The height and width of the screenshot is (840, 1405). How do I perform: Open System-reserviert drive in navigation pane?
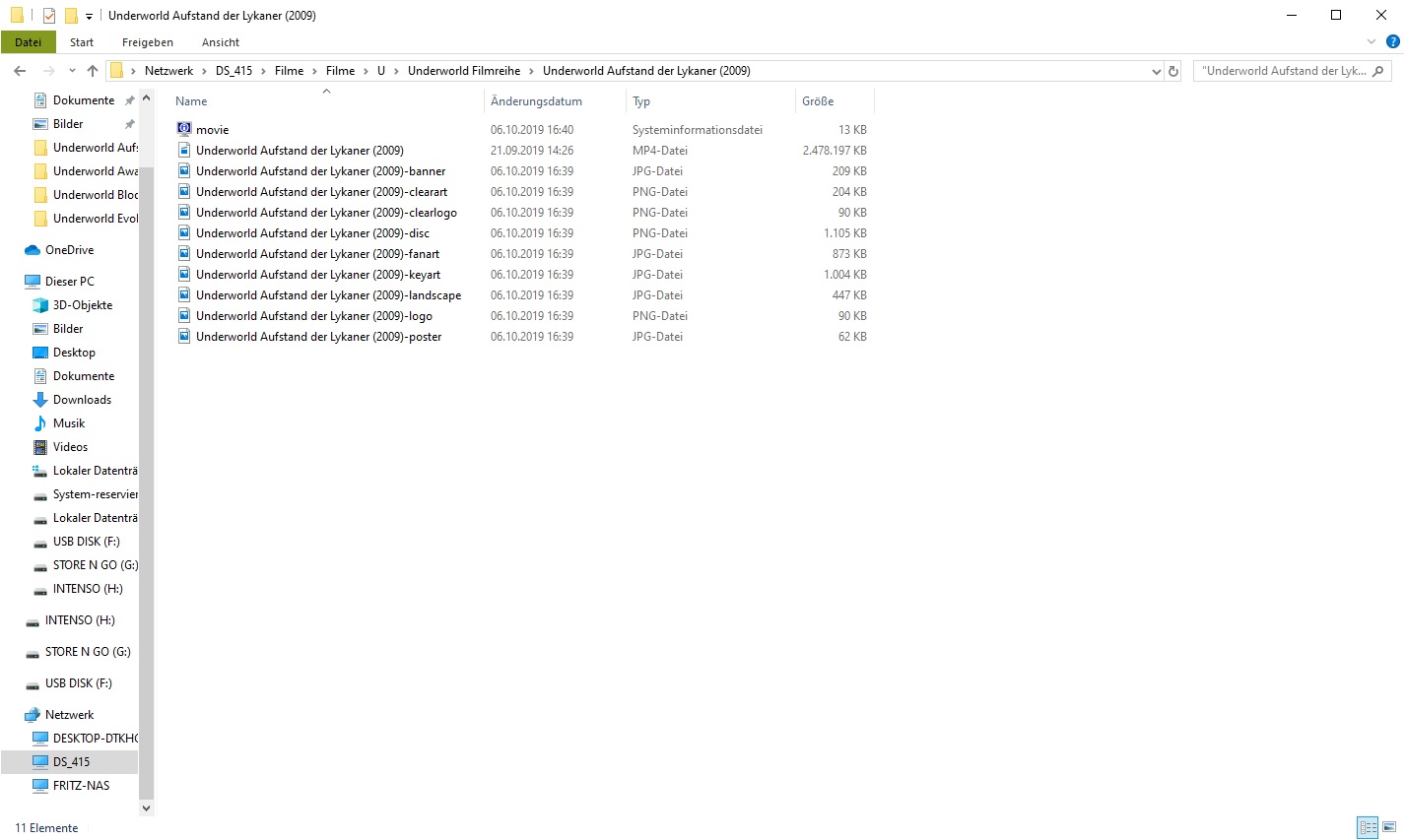click(96, 494)
